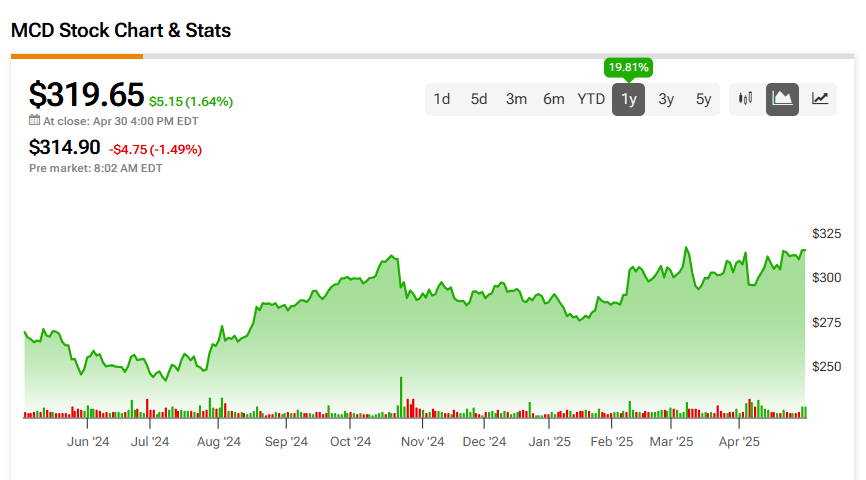Viewport: 866px width, 480px height.
Task: Click the Nov '24 axis label
Action: [423, 442]
